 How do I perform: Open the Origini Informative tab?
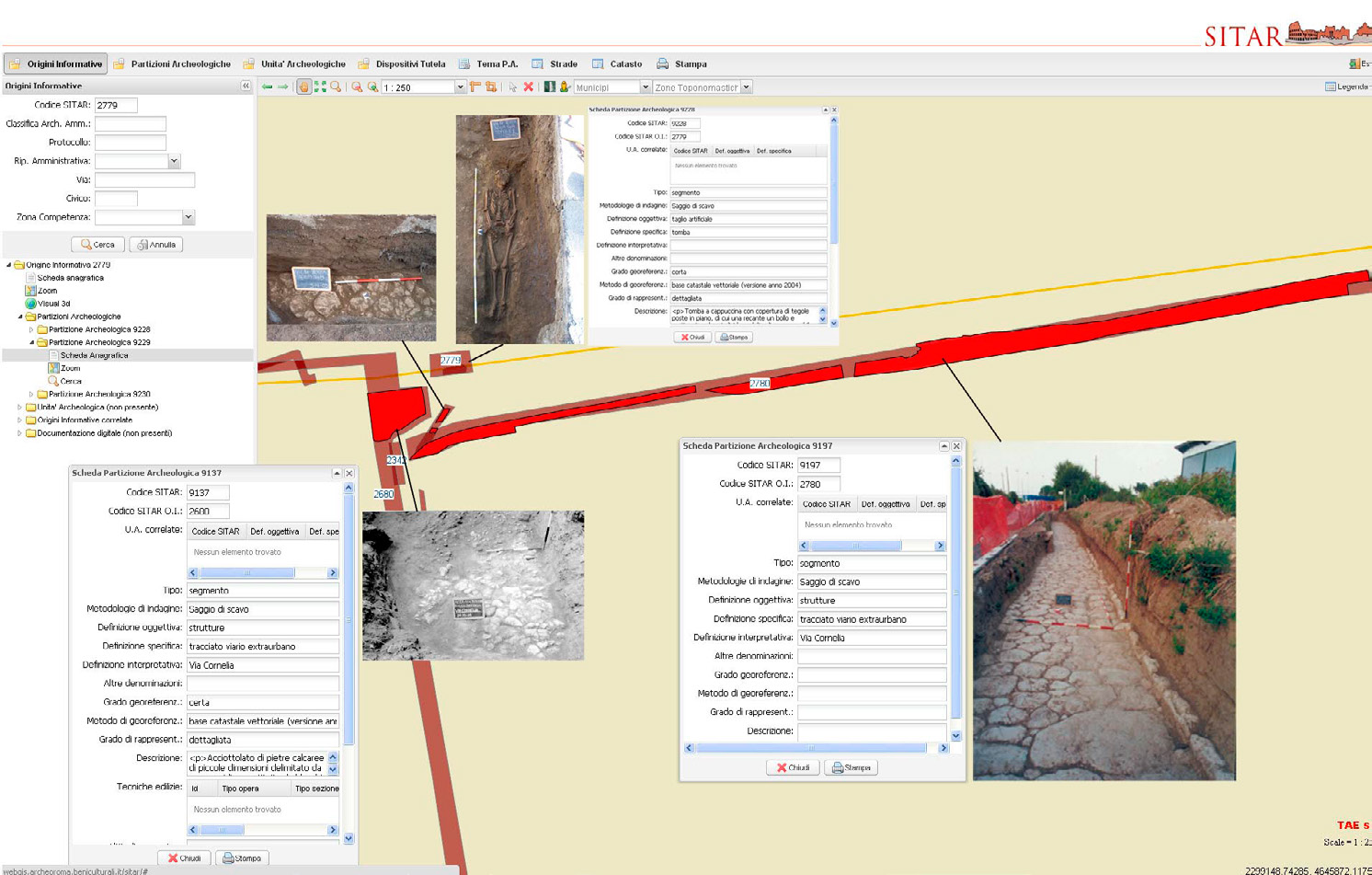[x=55, y=63]
